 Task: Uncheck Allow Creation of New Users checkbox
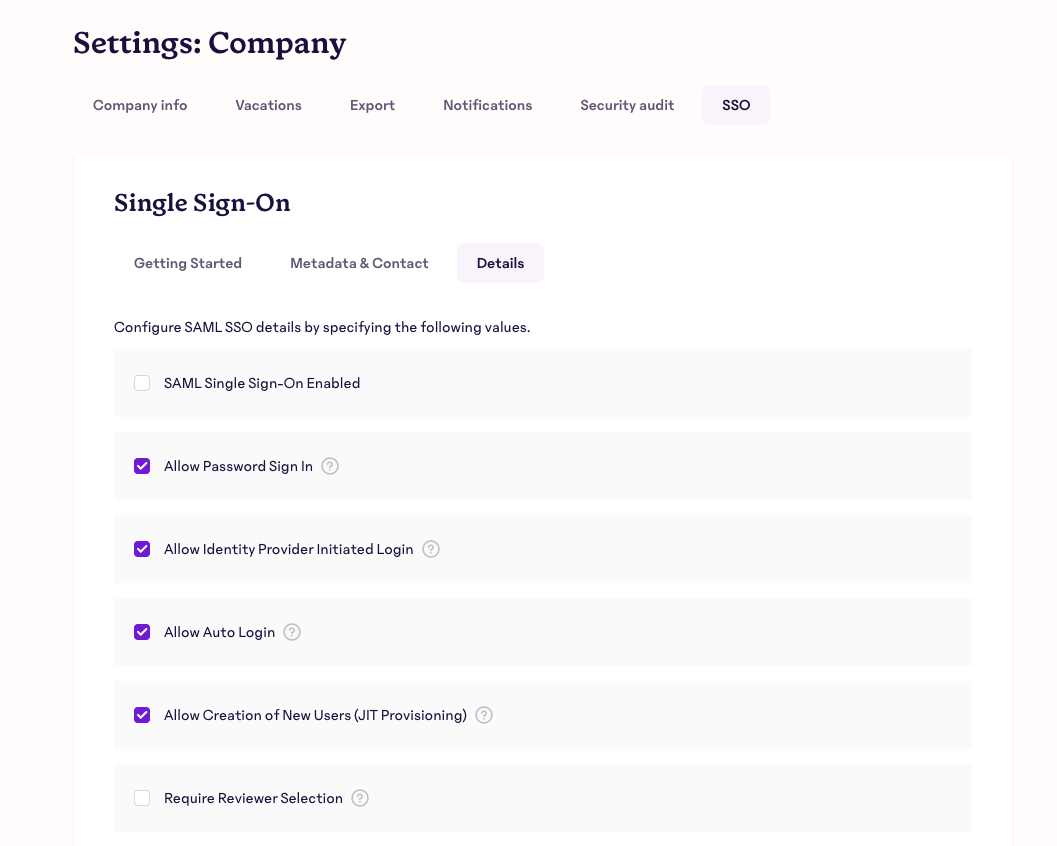(142, 715)
